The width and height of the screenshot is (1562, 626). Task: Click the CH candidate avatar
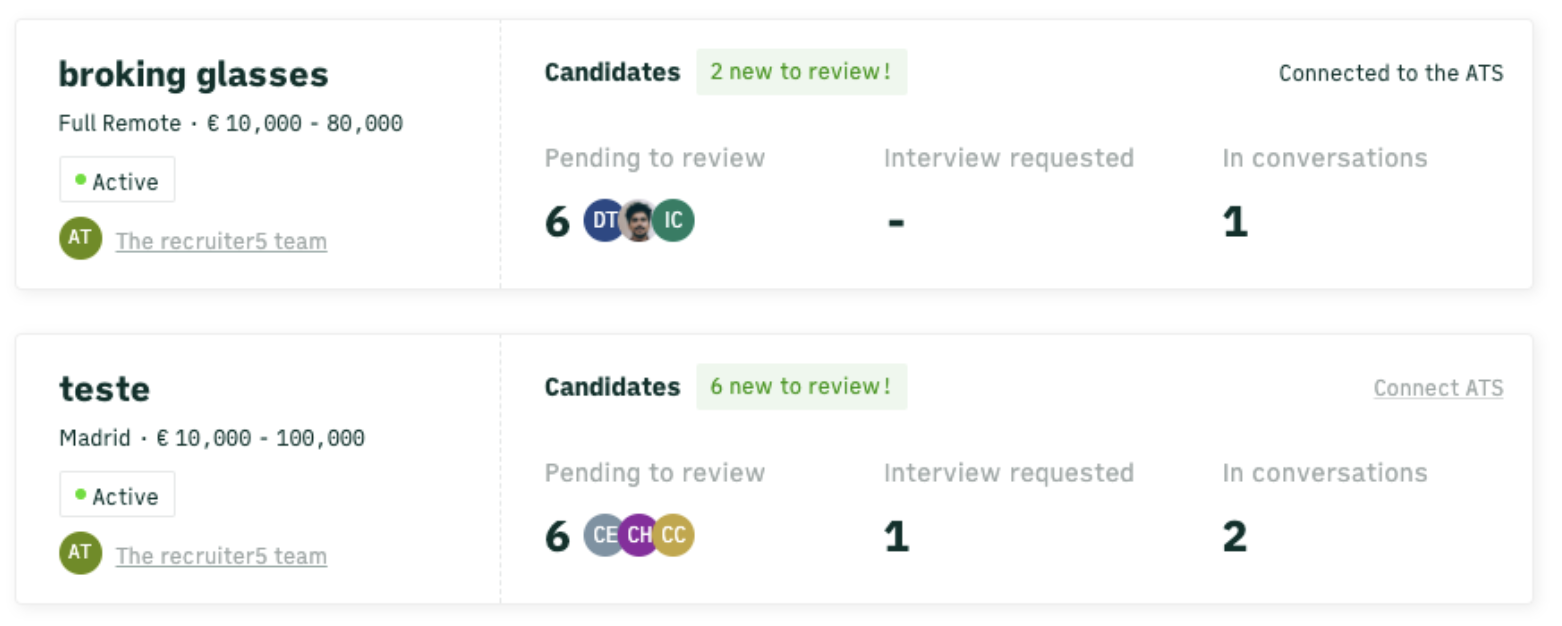point(638,536)
